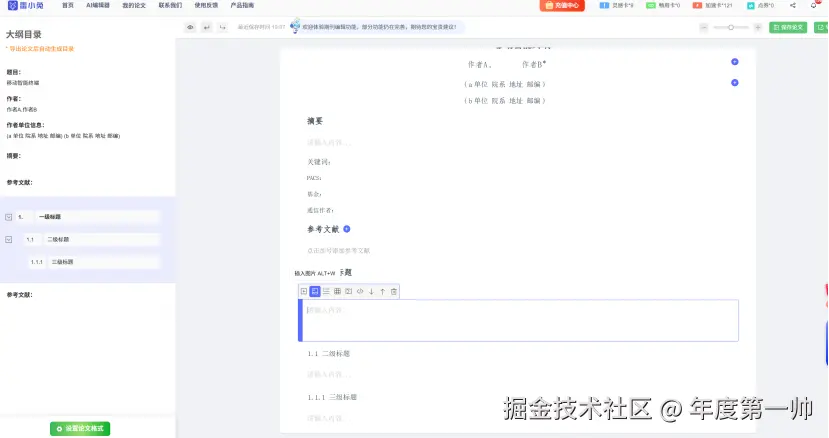Open the orange 充值中心 recharge button
Viewport: 829px width, 438px height.
(562, 5)
